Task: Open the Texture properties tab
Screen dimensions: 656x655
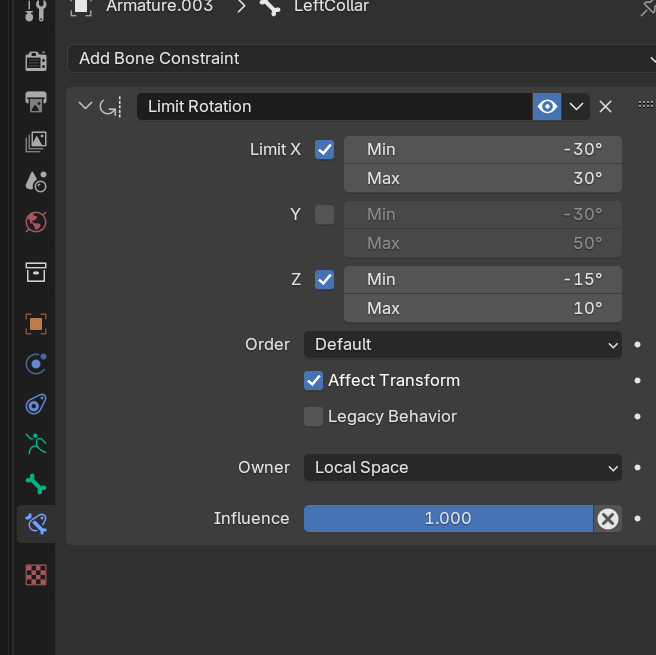Action: click(x=36, y=575)
